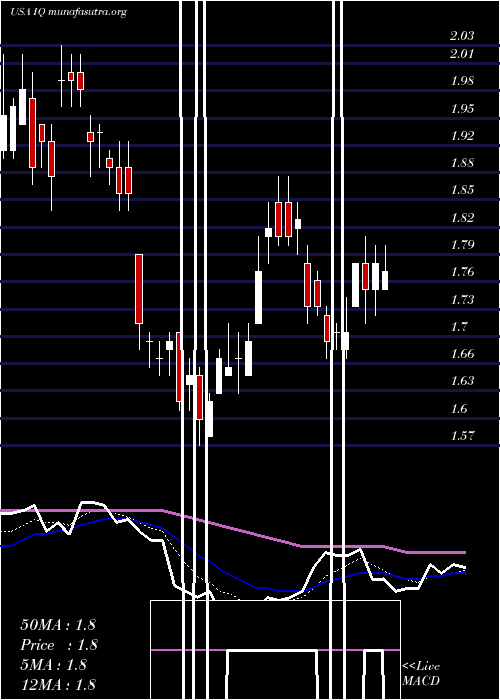Click the 1.7 price axis label

pyautogui.click(x=458, y=327)
